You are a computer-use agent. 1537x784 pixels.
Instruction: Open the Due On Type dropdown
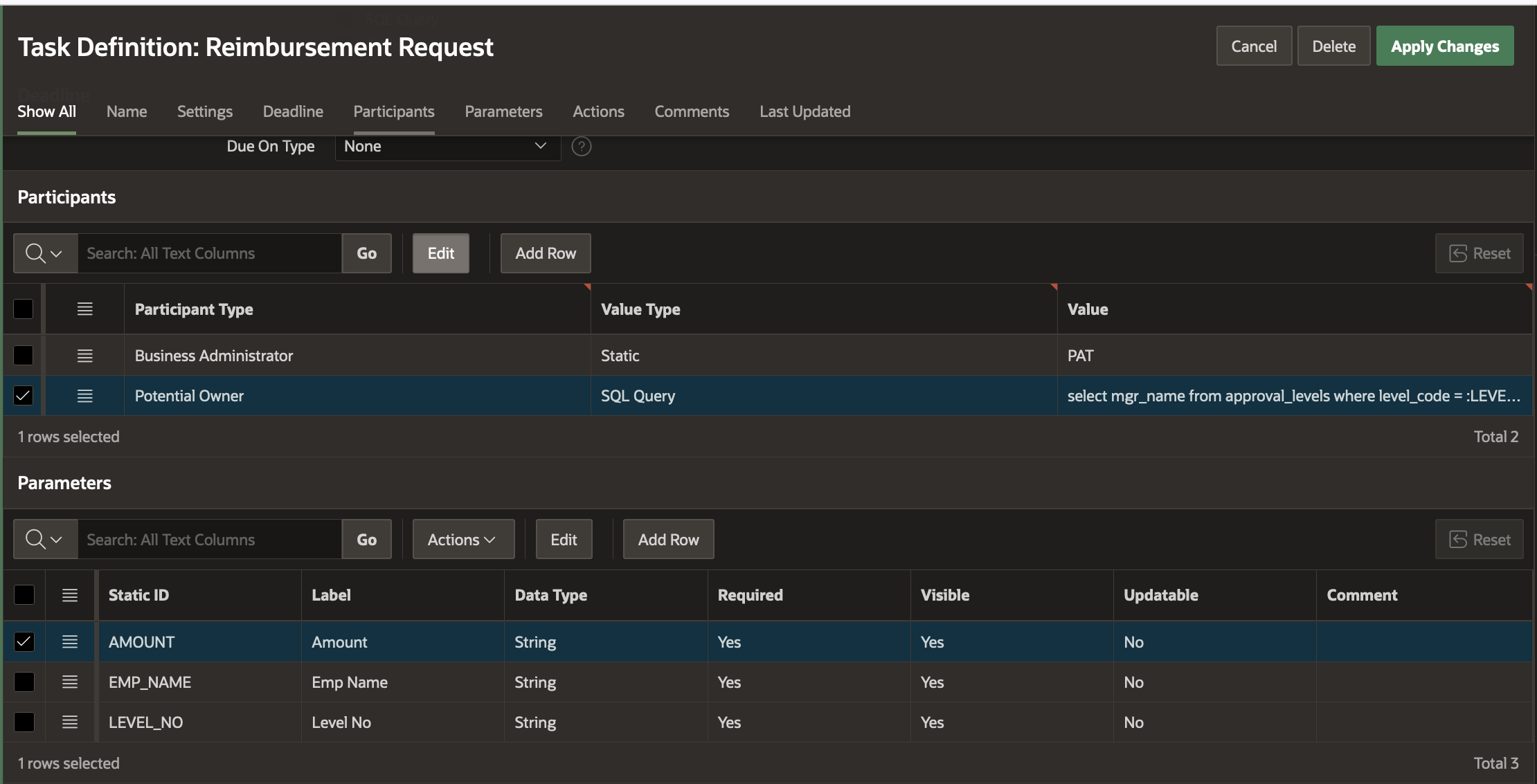[447, 147]
